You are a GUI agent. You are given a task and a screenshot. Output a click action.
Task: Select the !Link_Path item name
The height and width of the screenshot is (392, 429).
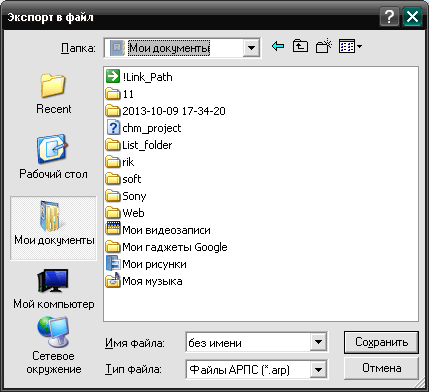coord(147,77)
